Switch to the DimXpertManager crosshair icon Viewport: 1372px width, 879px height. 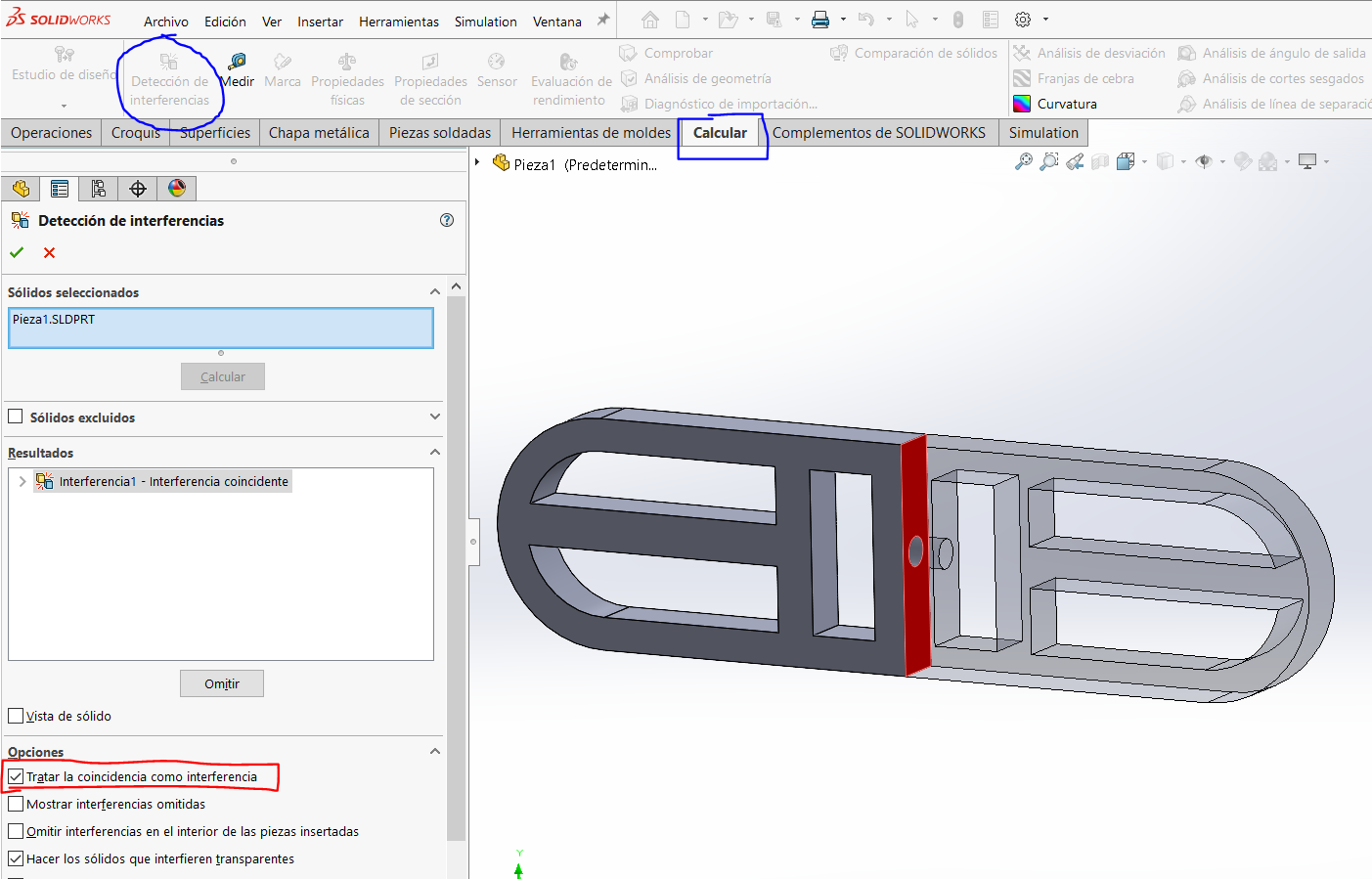pyautogui.click(x=138, y=189)
